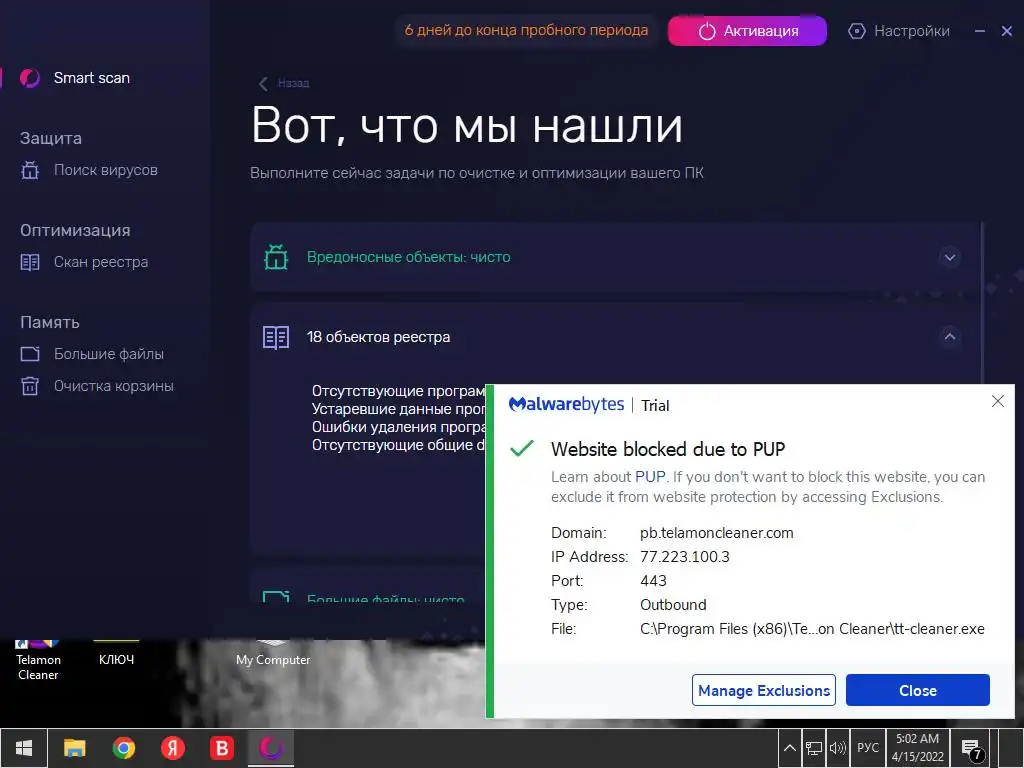Open the Windows Start menu

point(24,748)
